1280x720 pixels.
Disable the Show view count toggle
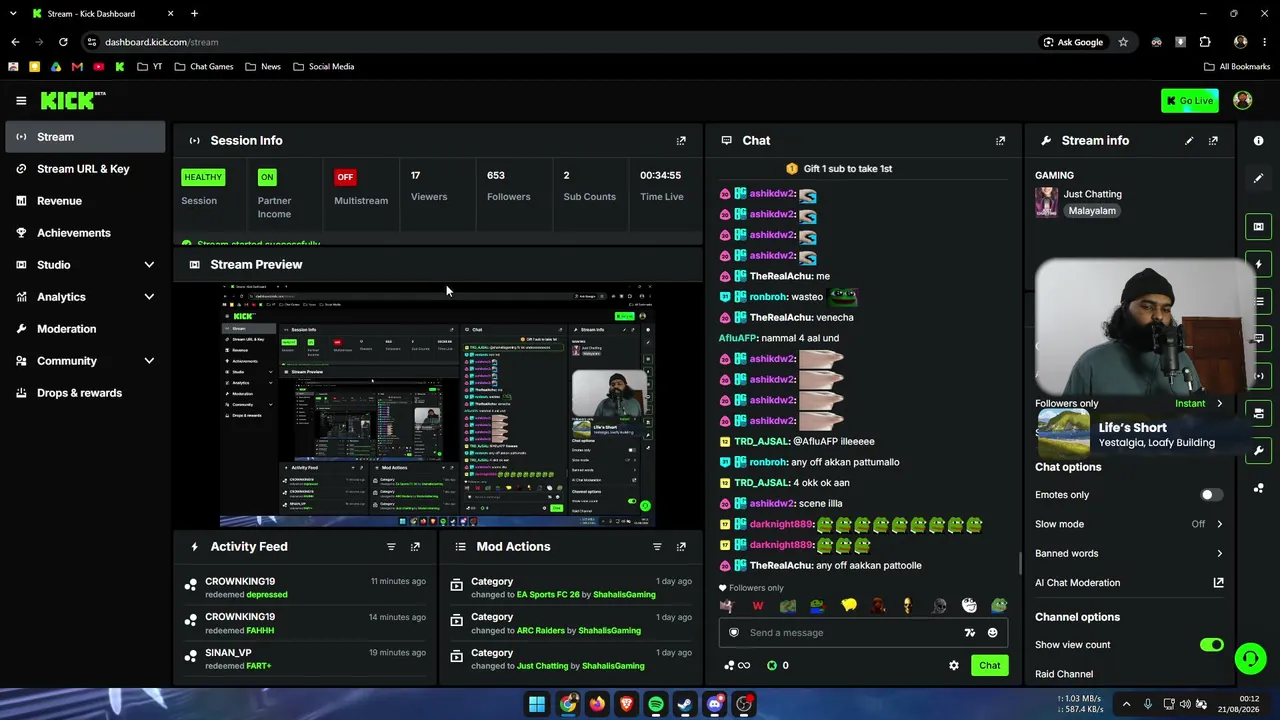click(x=1212, y=645)
